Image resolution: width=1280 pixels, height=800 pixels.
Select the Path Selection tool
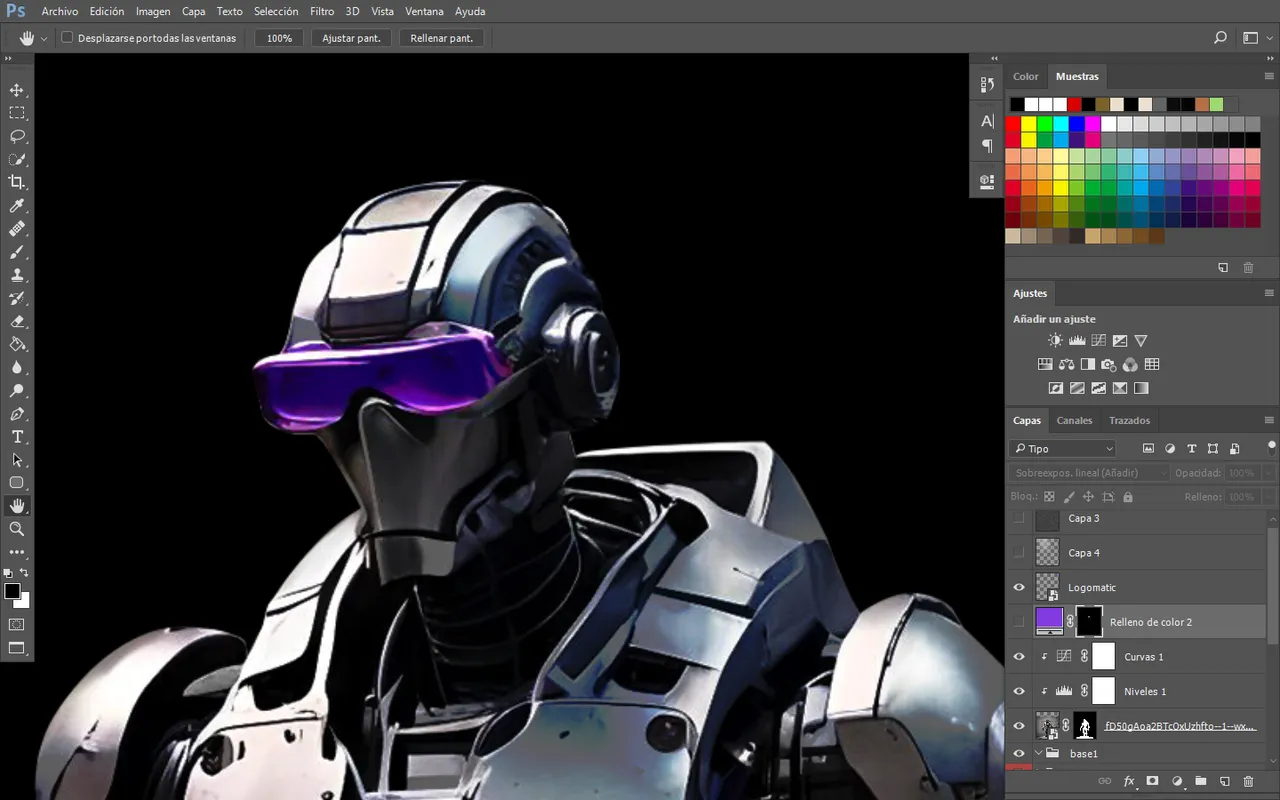(17, 460)
